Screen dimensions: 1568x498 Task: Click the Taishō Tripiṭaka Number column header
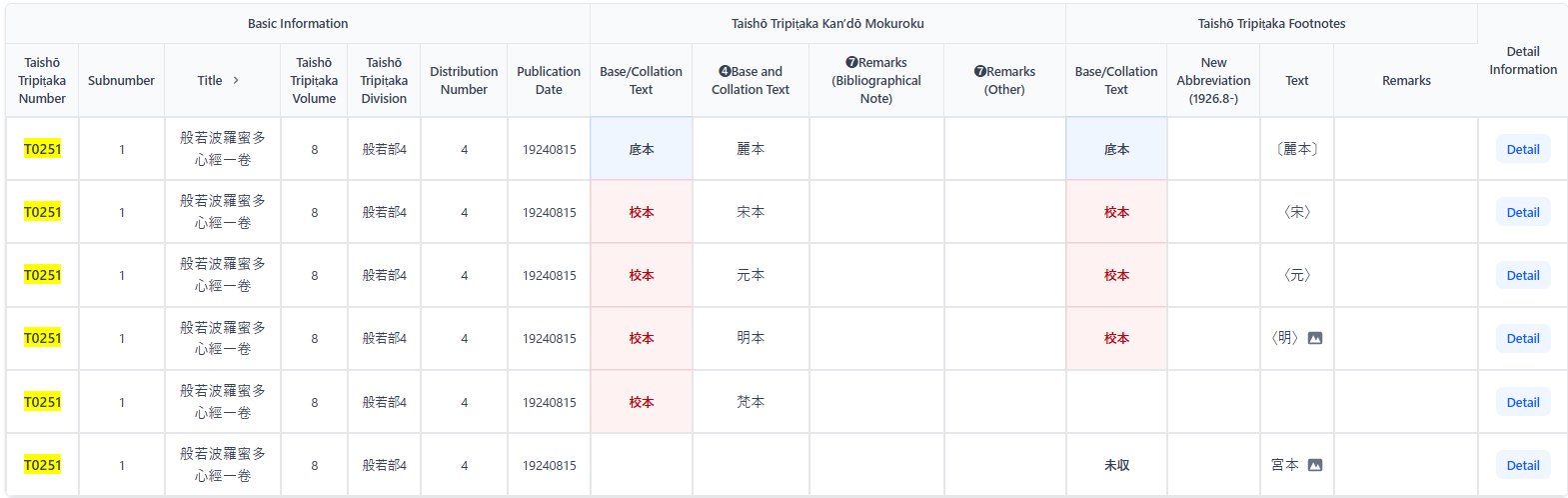tap(42, 80)
